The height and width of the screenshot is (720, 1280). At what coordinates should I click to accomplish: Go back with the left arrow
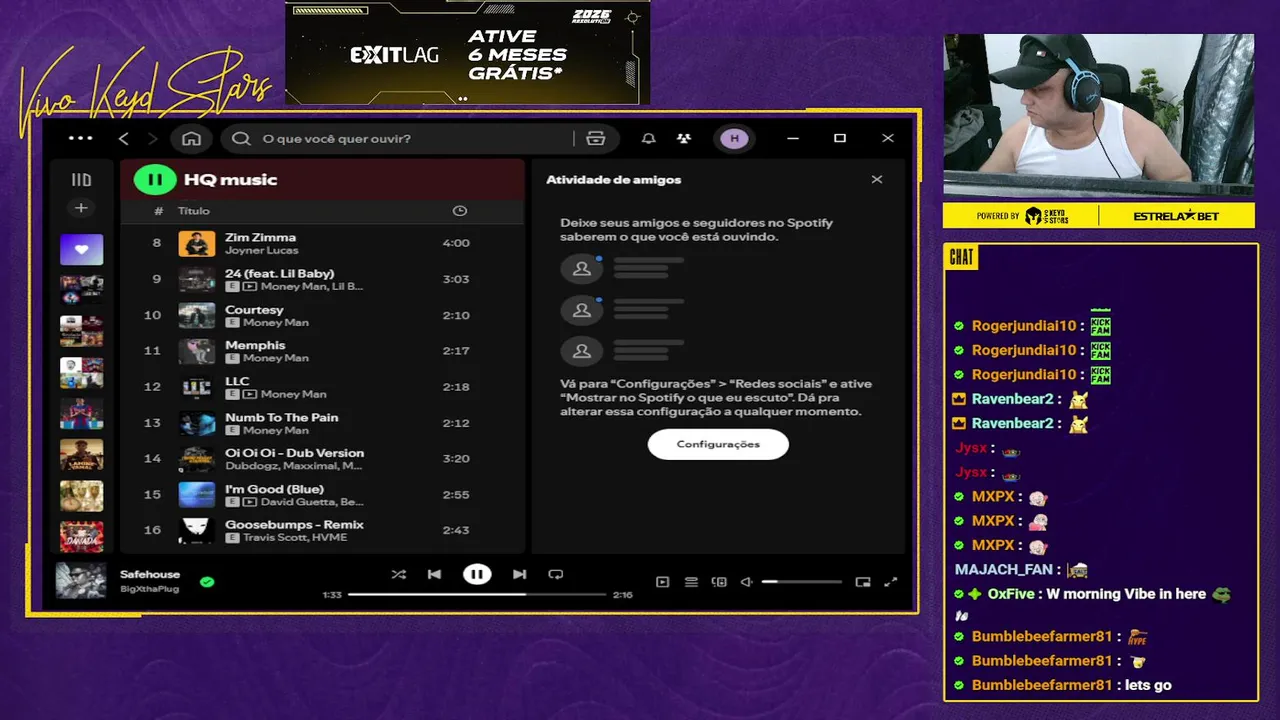coord(124,139)
